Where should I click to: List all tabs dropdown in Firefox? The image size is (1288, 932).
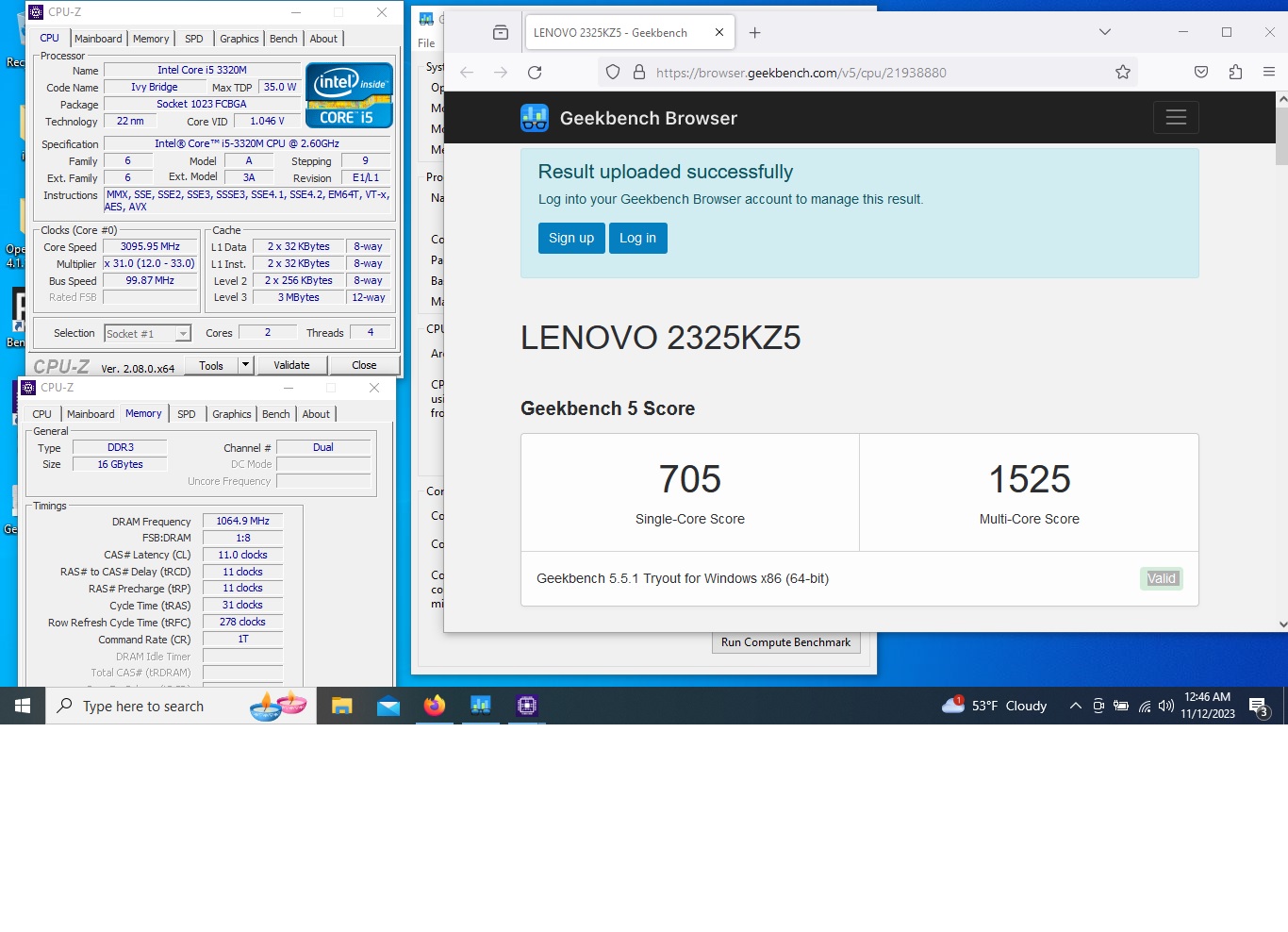(1105, 32)
